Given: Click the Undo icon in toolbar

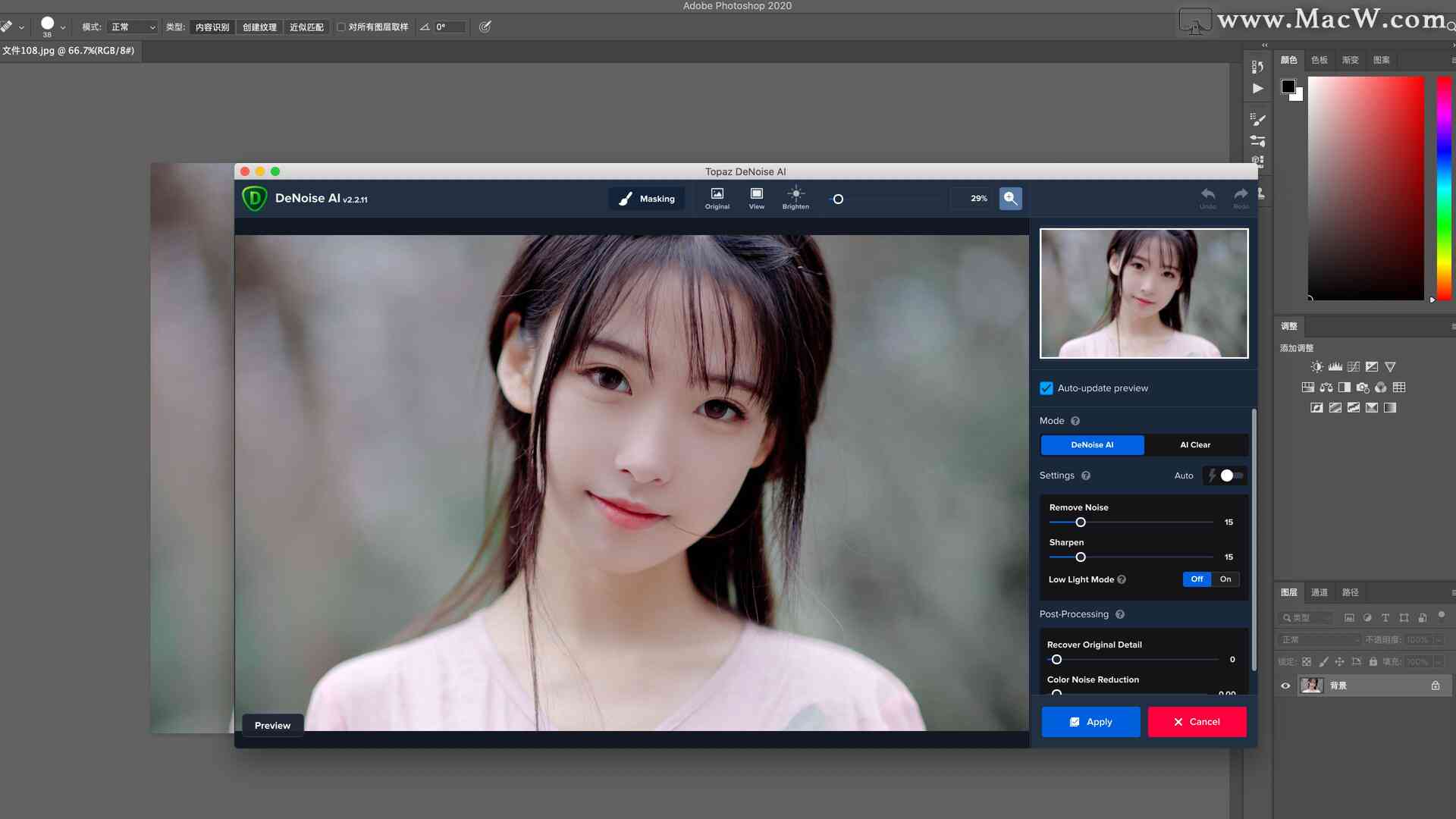Looking at the screenshot, I should click(1208, 197).
